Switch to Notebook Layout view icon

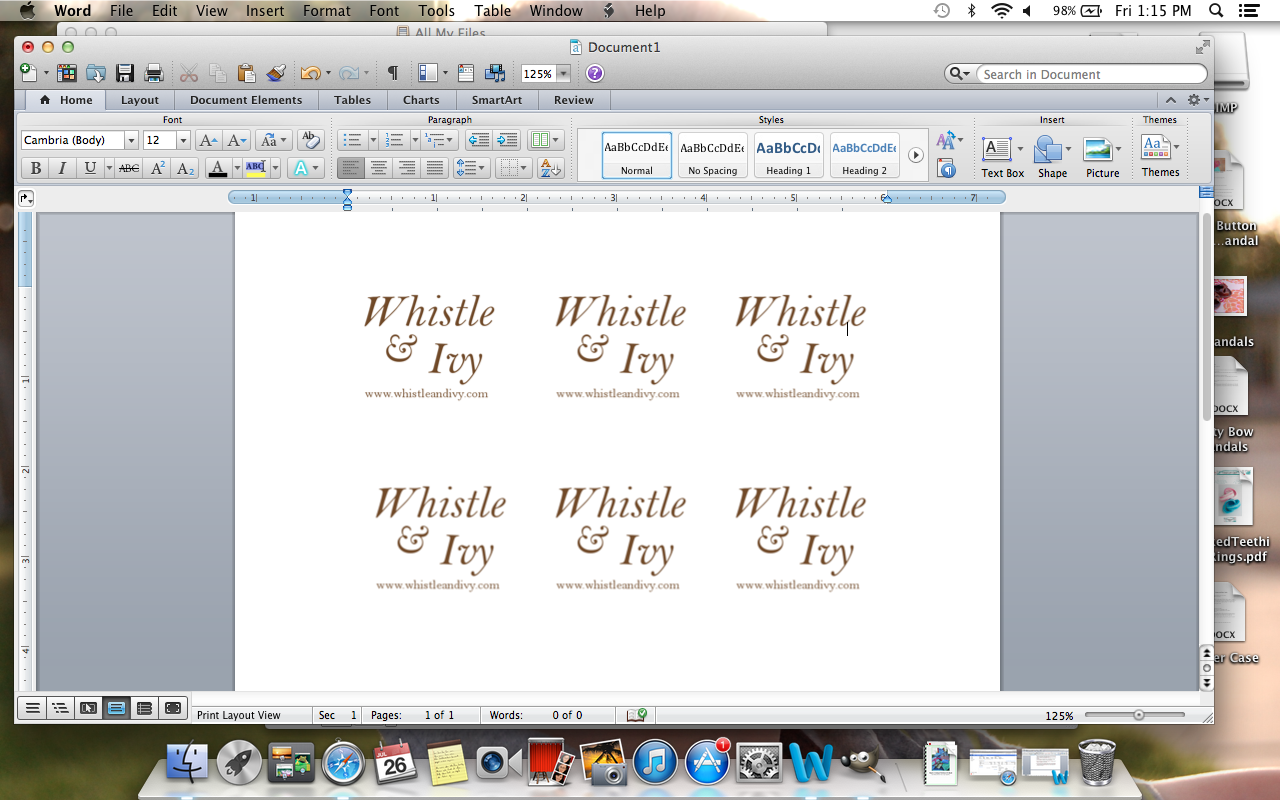[144, 708]
